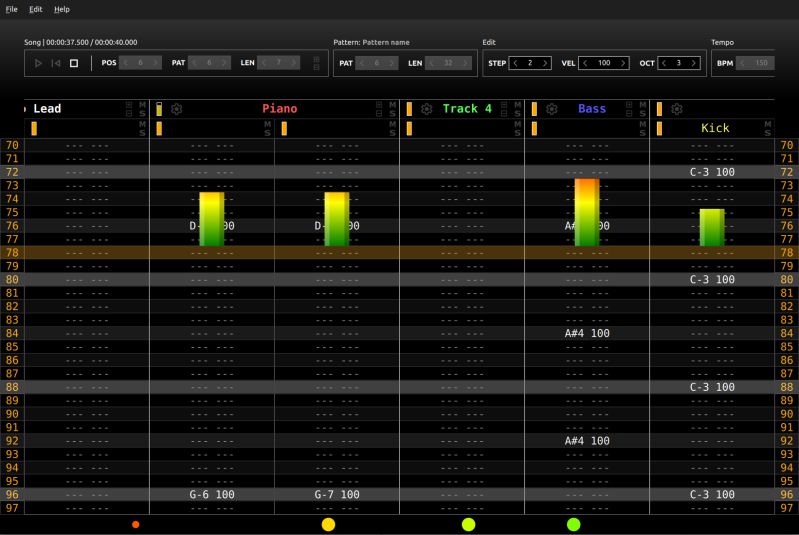Add a column to the Lead track

click(128, 104)
